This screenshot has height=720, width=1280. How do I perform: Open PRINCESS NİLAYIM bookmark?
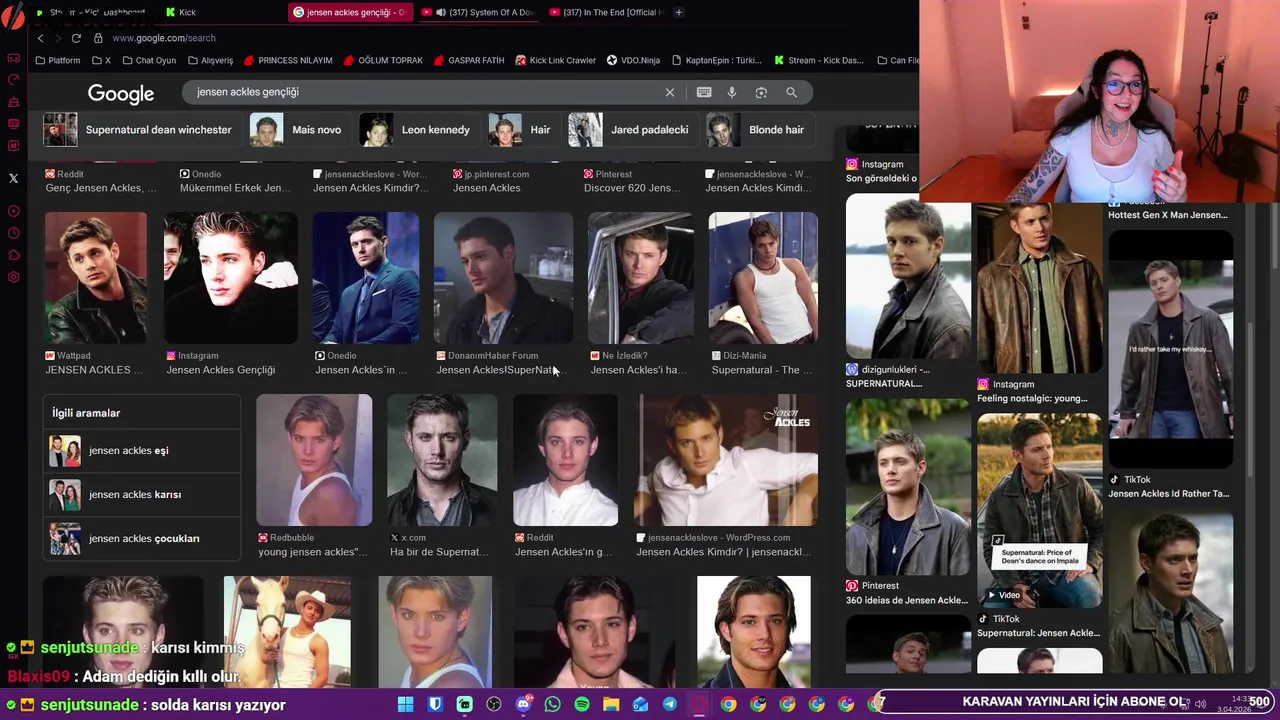(x=288, y=60)
